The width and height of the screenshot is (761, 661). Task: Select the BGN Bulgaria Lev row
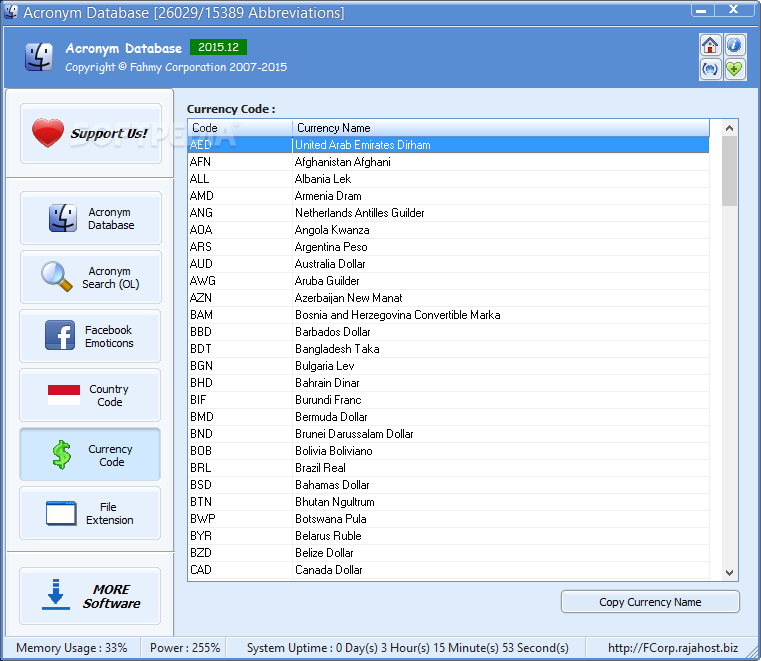coord(448,365)
